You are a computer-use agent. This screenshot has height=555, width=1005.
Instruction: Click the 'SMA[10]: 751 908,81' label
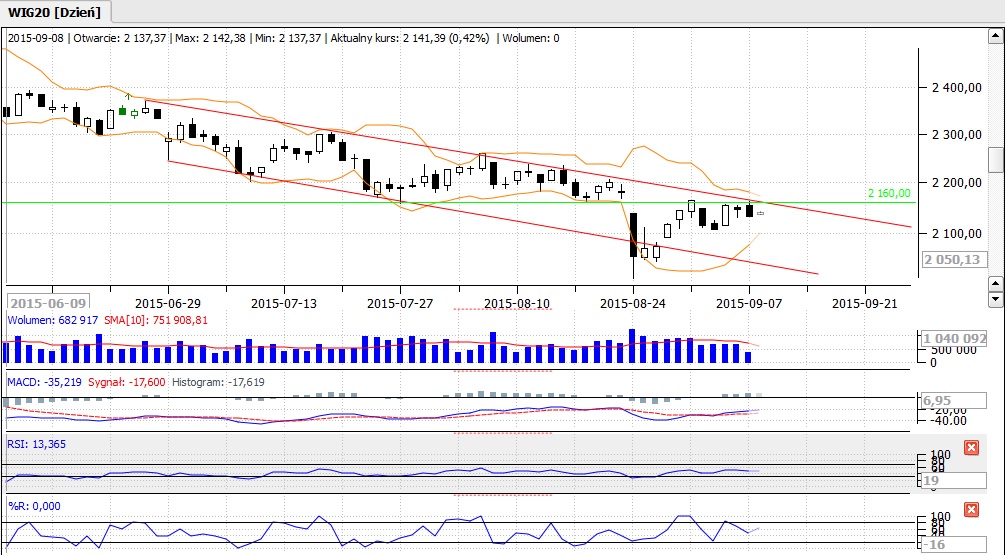[155, 320]
